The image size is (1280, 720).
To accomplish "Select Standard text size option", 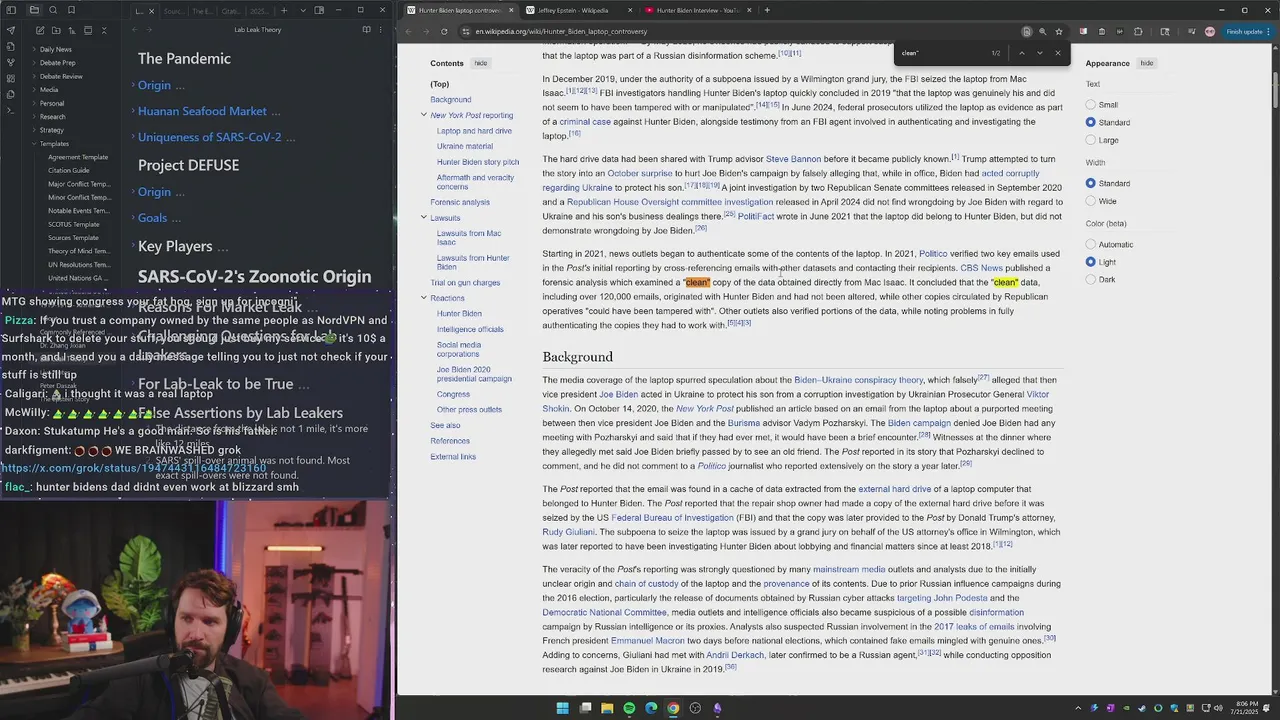I will [1091, 122].
